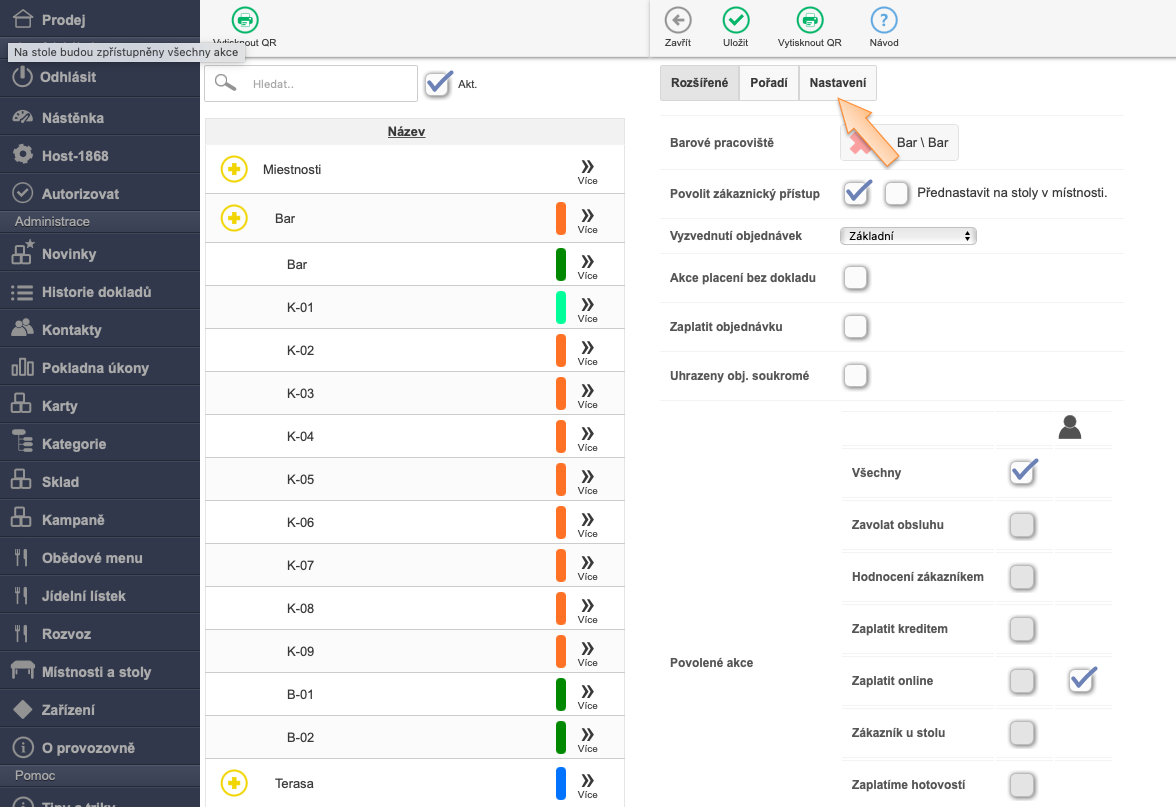Open the Návod help icon

pos(883,20)
